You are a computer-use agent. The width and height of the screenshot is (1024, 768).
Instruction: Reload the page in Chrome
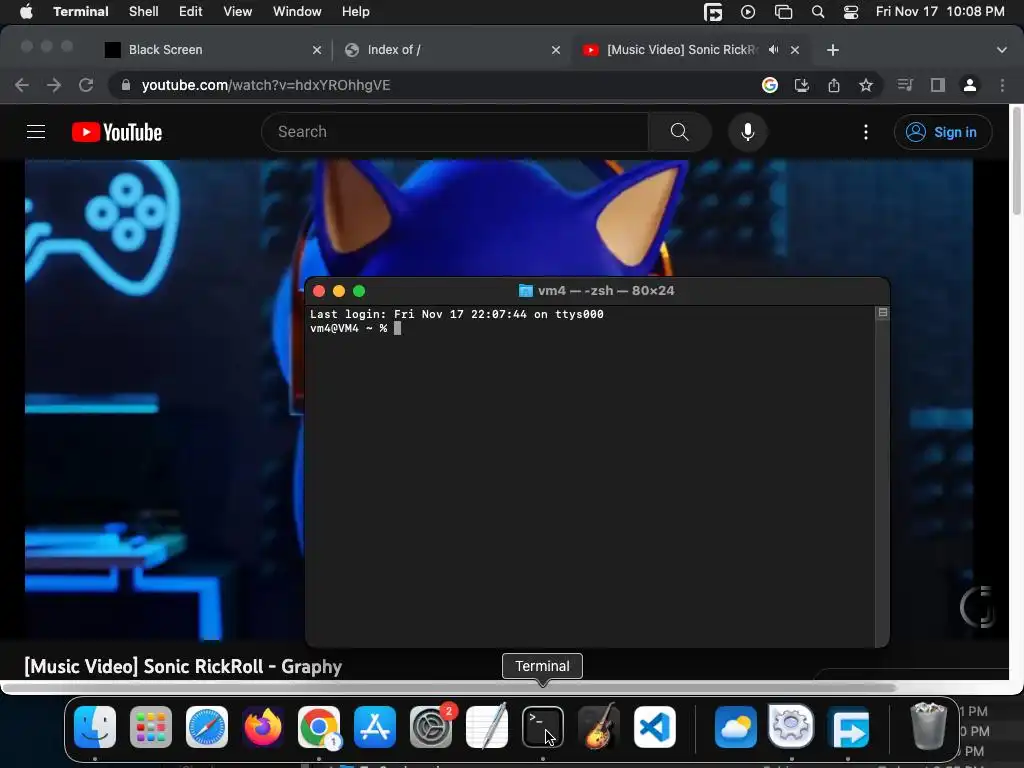pyautogui.click(x=86, y=85)
